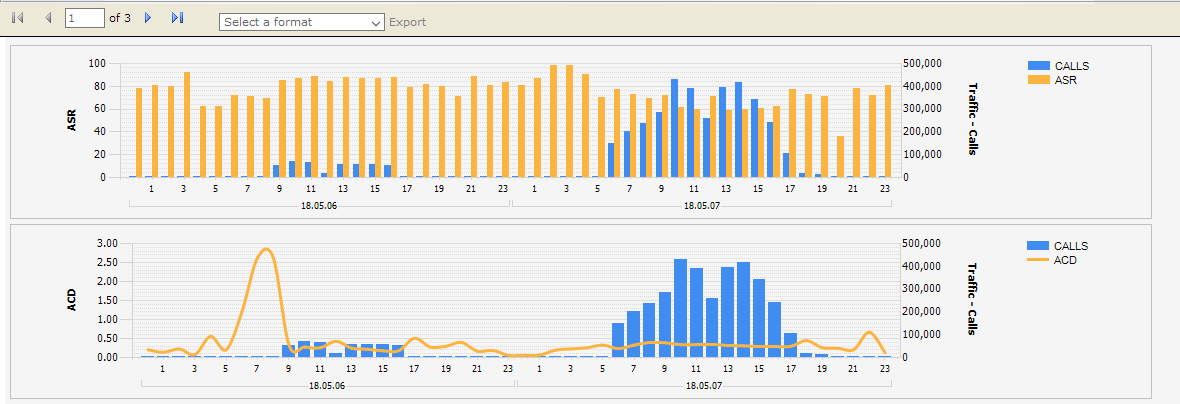Click the 18.05.07 date label in ASR chart

[701, 207]
